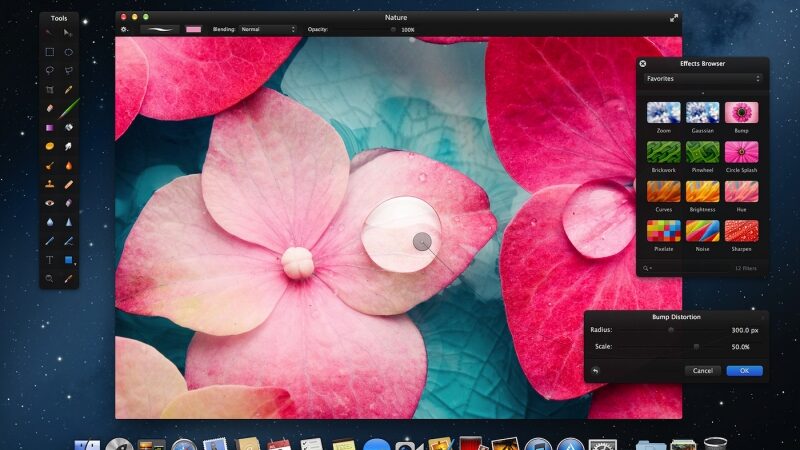This screenshot has height=450, width=800.
Task: Click the bump center handle on canvas
Action: pyautogui.click(x=422, y=241)
